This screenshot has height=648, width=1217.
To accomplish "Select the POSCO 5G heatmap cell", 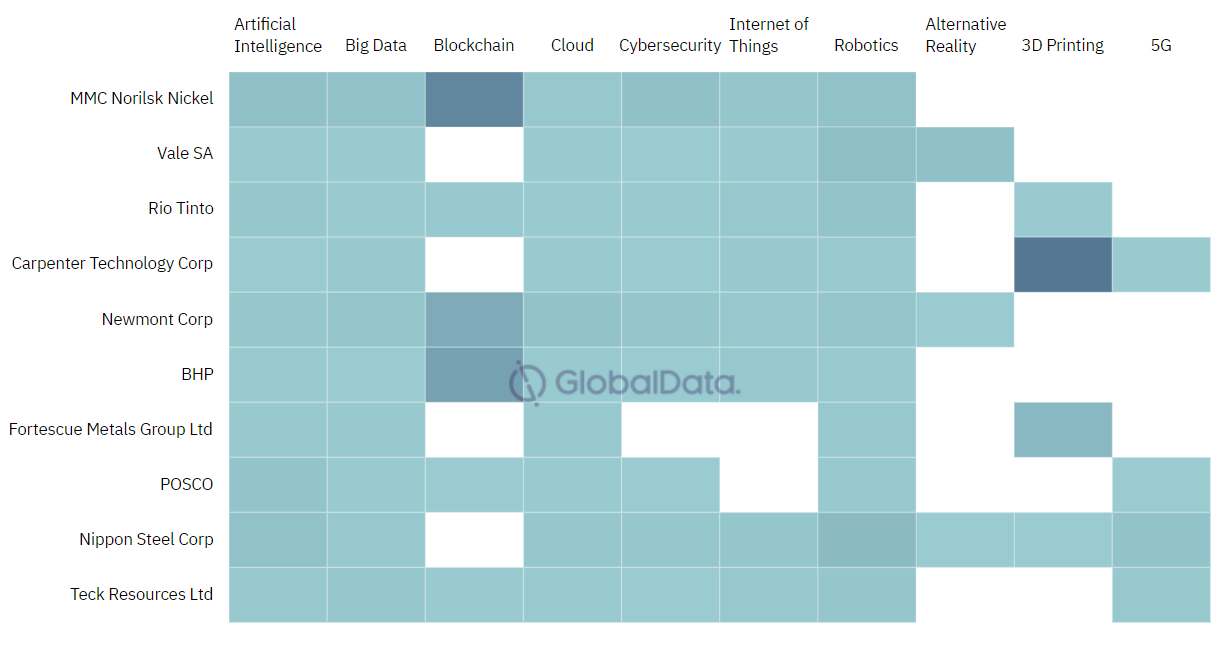I will pyautogui.click(x=1160, y=484).
